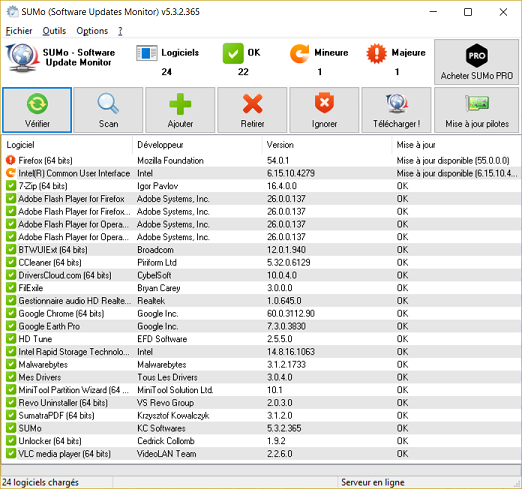The width and height of the screenshot is (522, 489).
Task: Click the Ignorer shield button
Action: (324, 110)
